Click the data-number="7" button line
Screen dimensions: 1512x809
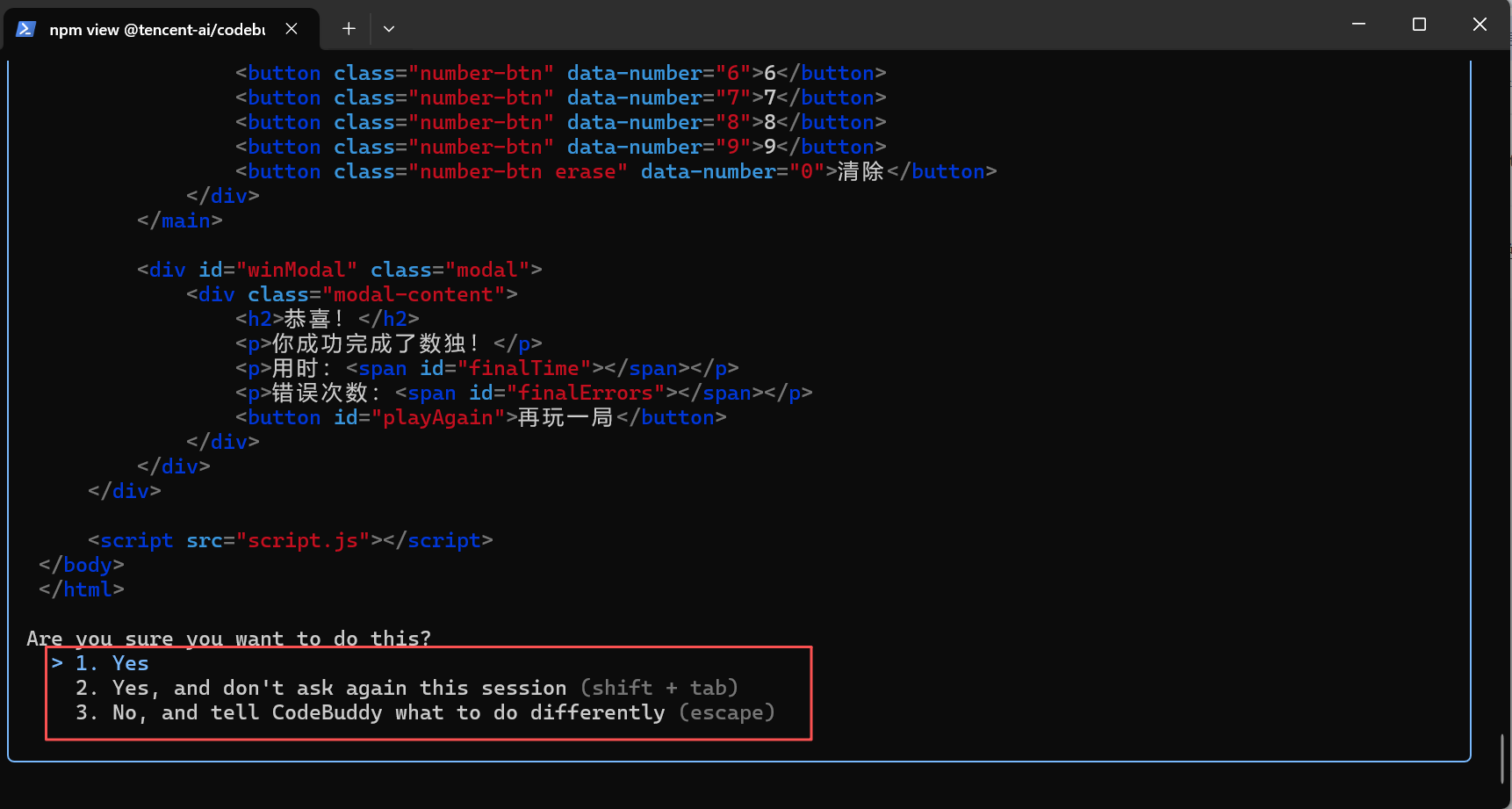pyautogui.click(x=560, y=98)
